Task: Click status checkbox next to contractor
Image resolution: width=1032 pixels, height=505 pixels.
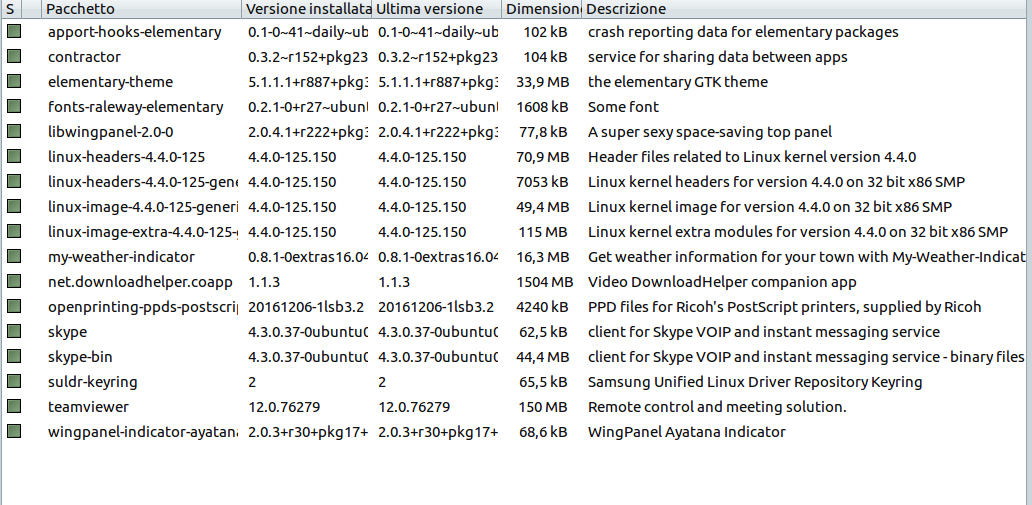Action: point(14,56)
